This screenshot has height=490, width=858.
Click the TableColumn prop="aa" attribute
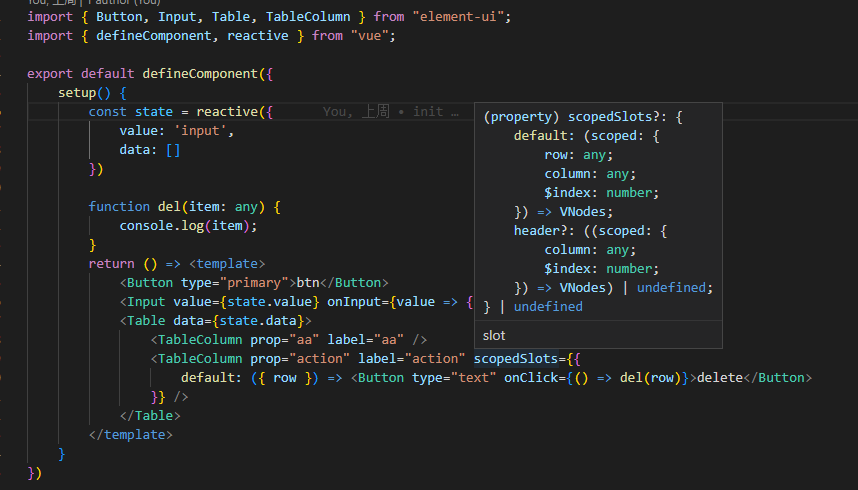pos(285,339)
